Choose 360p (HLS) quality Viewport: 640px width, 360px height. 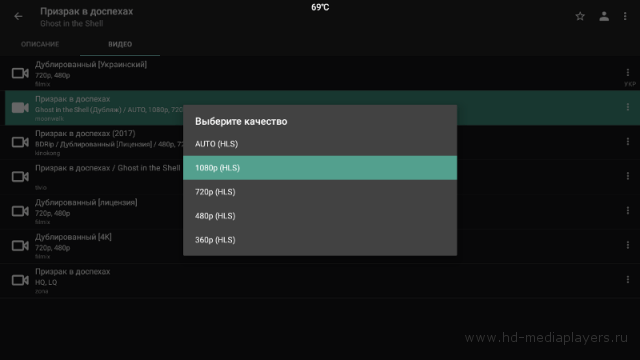click(x=320, y=240)
